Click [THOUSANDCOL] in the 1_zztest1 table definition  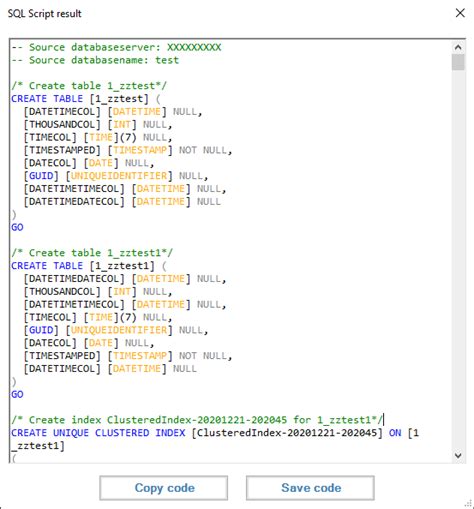(62, 292)
